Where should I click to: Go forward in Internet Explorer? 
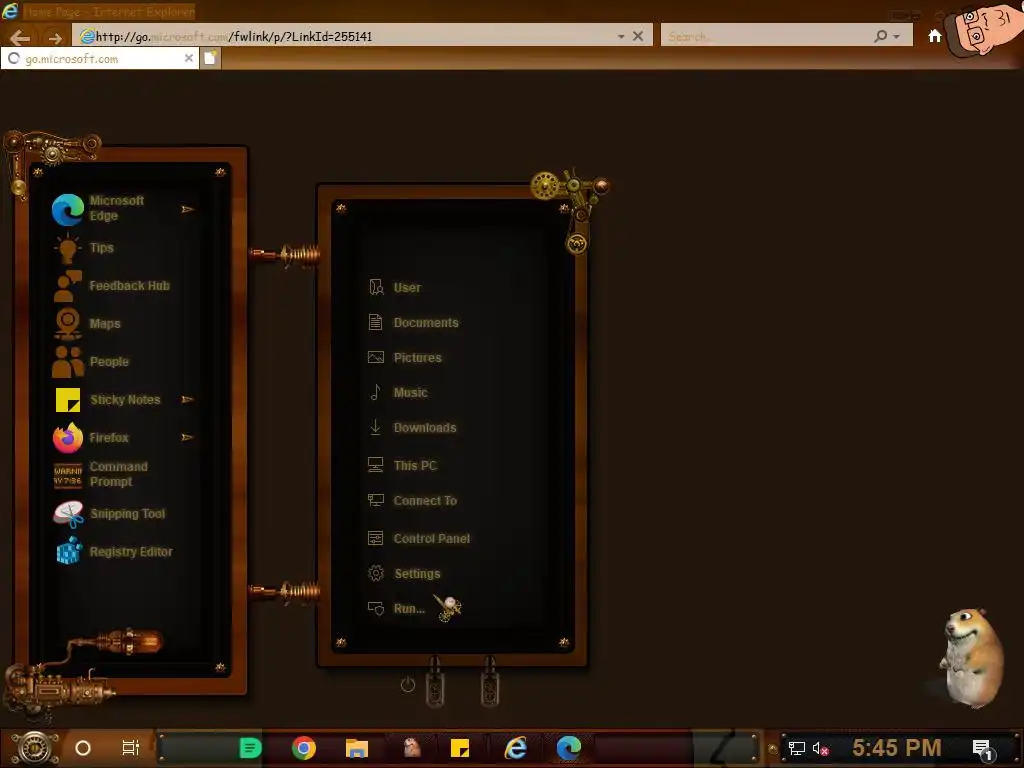pyautogui.click(x=55, y=39)
